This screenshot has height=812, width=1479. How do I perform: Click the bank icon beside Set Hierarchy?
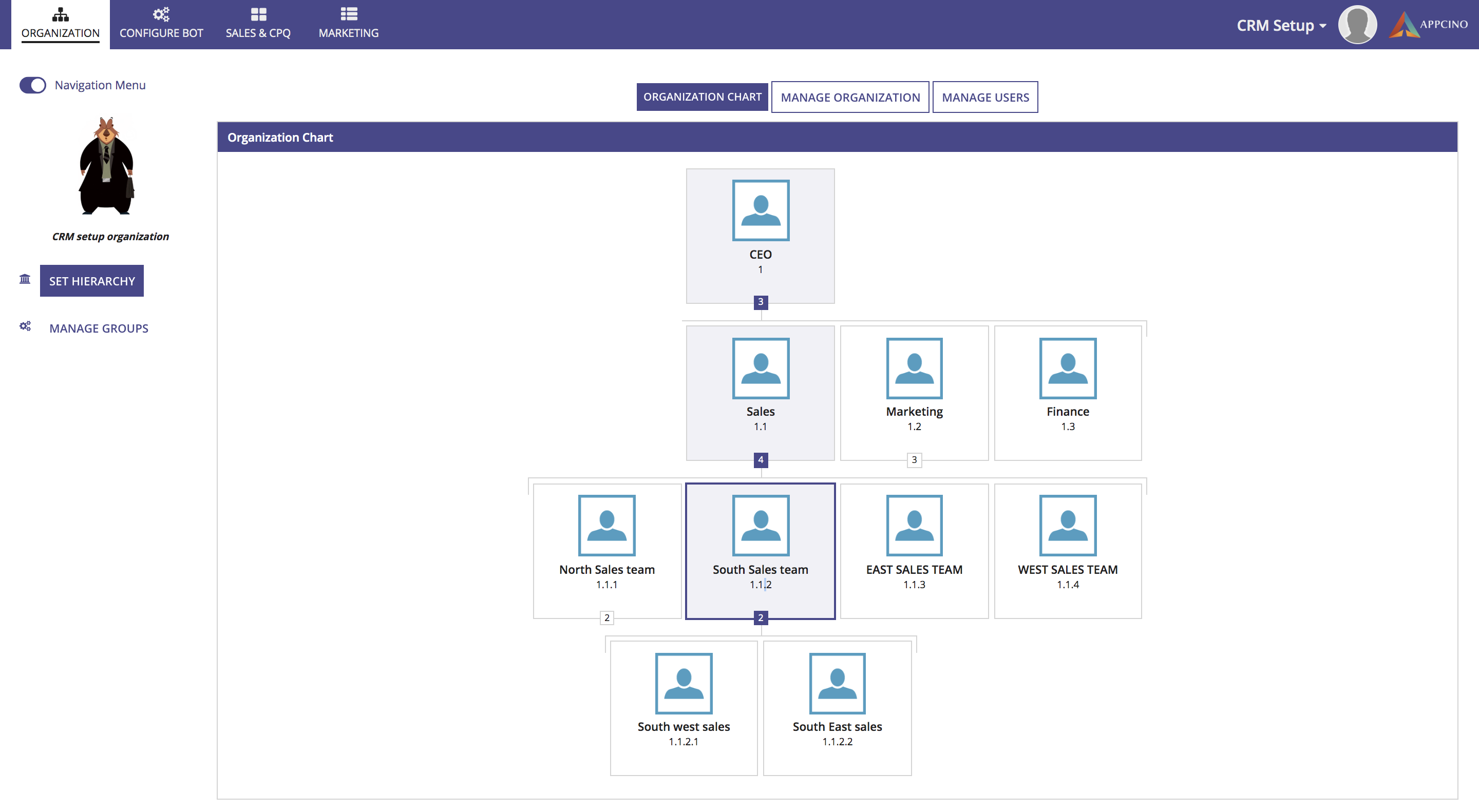pyautogui.click(x=25, y=279)
